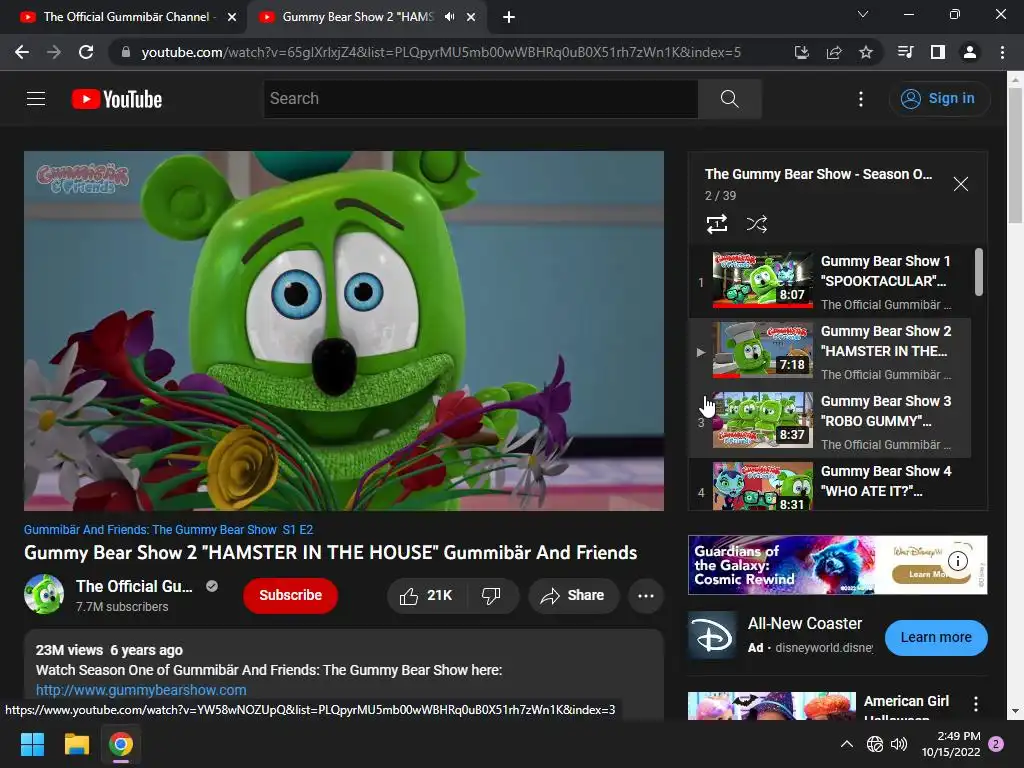Toggle Chrome side panel
Screen dimensions: 1024x768
pyautogui.click(x=938, y=52)
